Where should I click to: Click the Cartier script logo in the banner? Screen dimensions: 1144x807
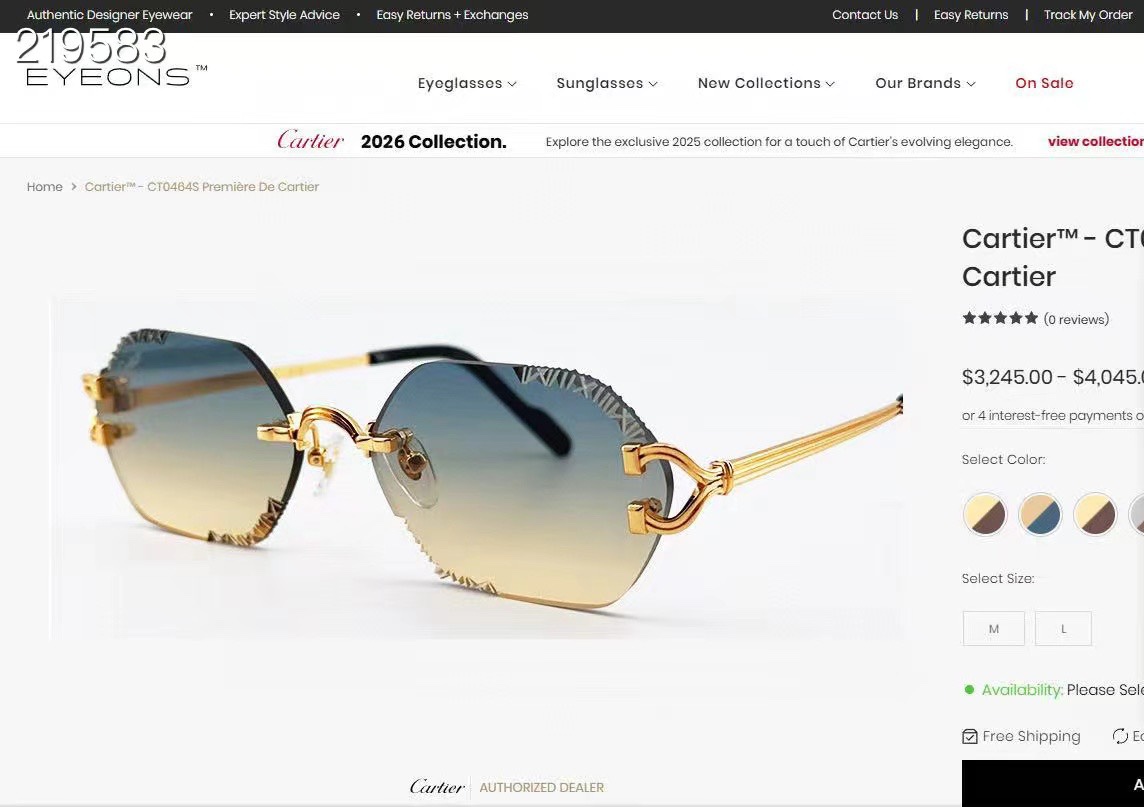click(310, 139)
